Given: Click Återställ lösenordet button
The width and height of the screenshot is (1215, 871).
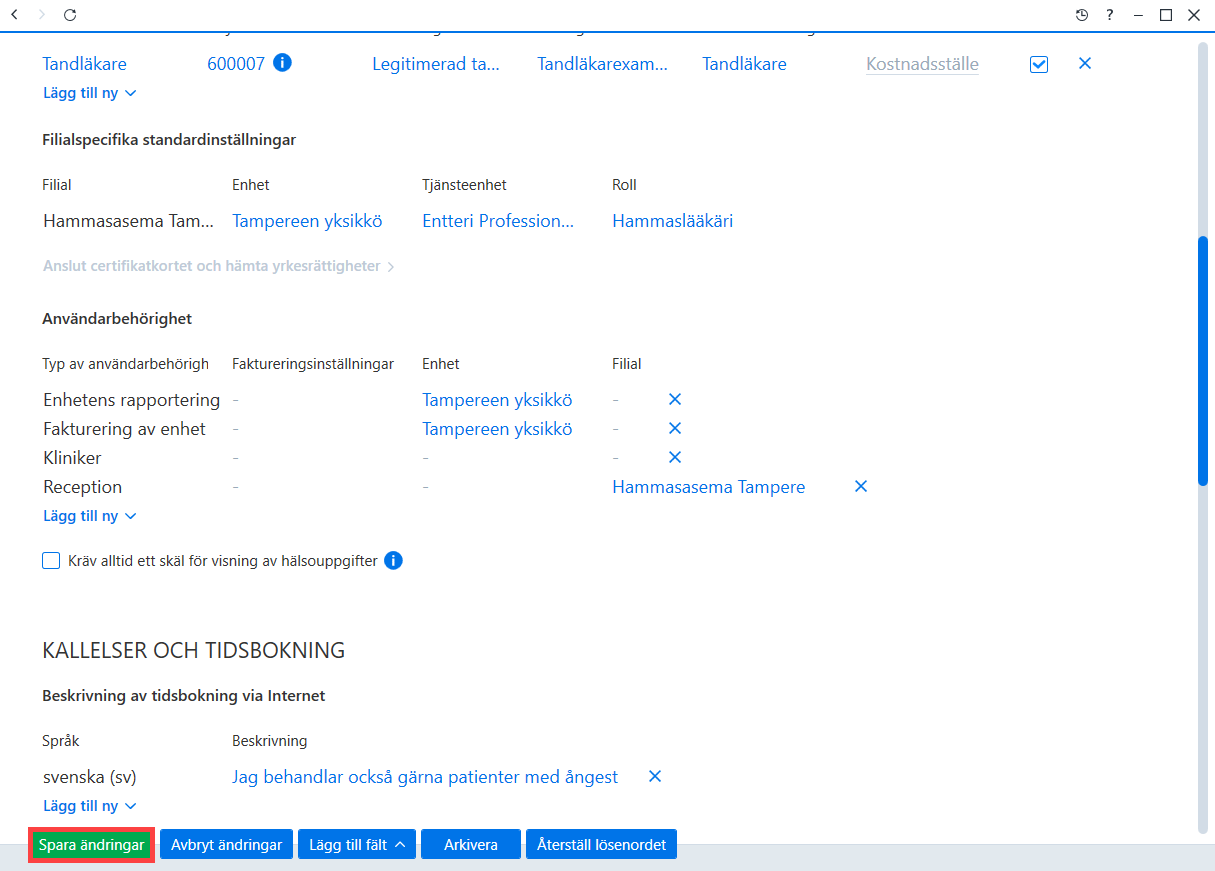Looking at the screenshot, I should point(601,845).
